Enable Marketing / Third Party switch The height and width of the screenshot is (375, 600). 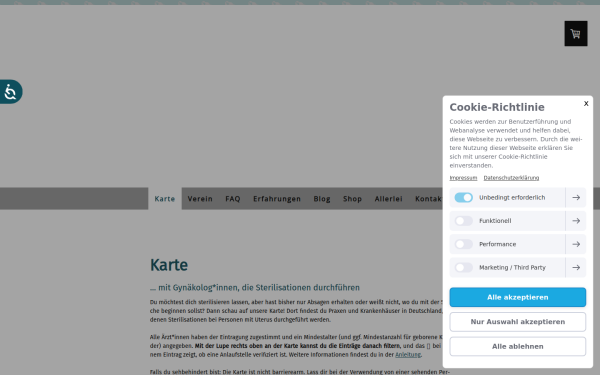[463, 267]
